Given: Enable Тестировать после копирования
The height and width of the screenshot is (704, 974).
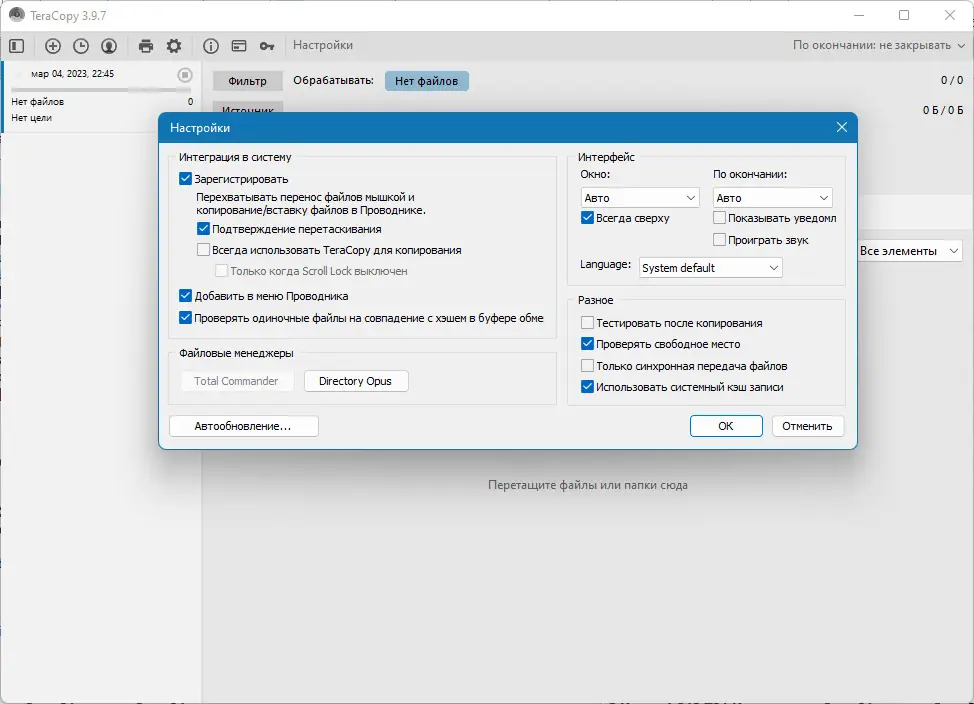Looking at the screenshot, I should [x=587, y=322].
